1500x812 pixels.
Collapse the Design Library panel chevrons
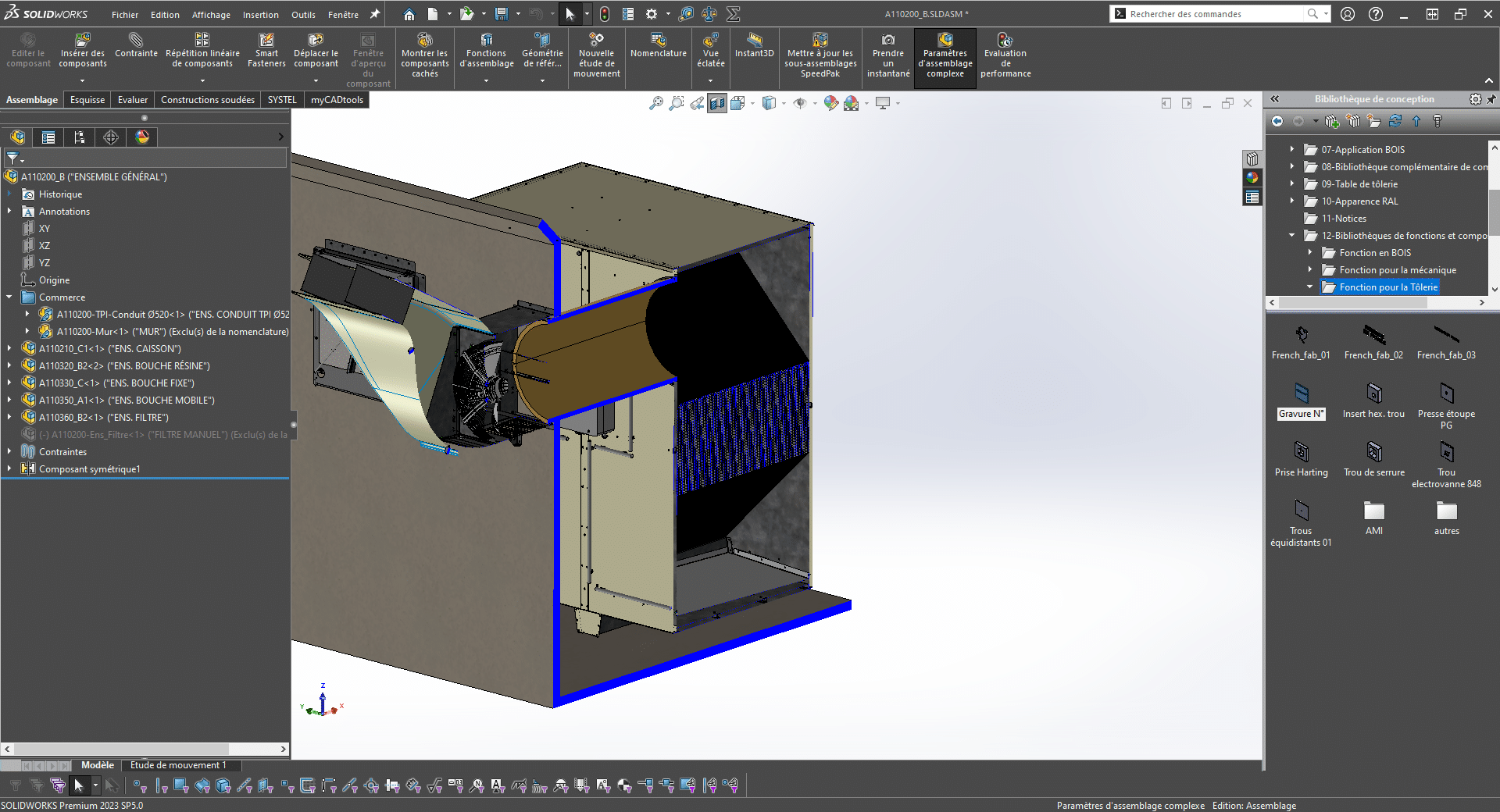click(x=1275, y=99)
